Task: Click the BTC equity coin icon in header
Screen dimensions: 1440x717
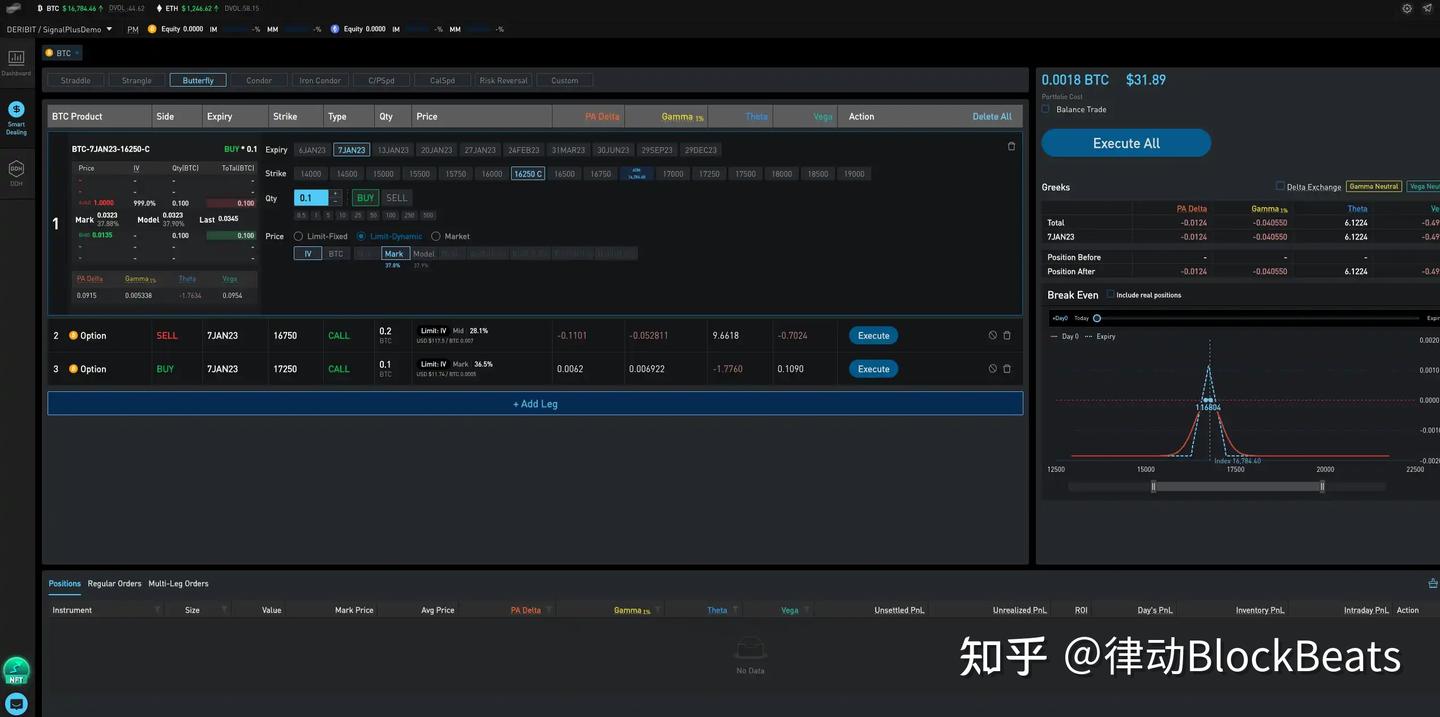Action: coord(152,29)
